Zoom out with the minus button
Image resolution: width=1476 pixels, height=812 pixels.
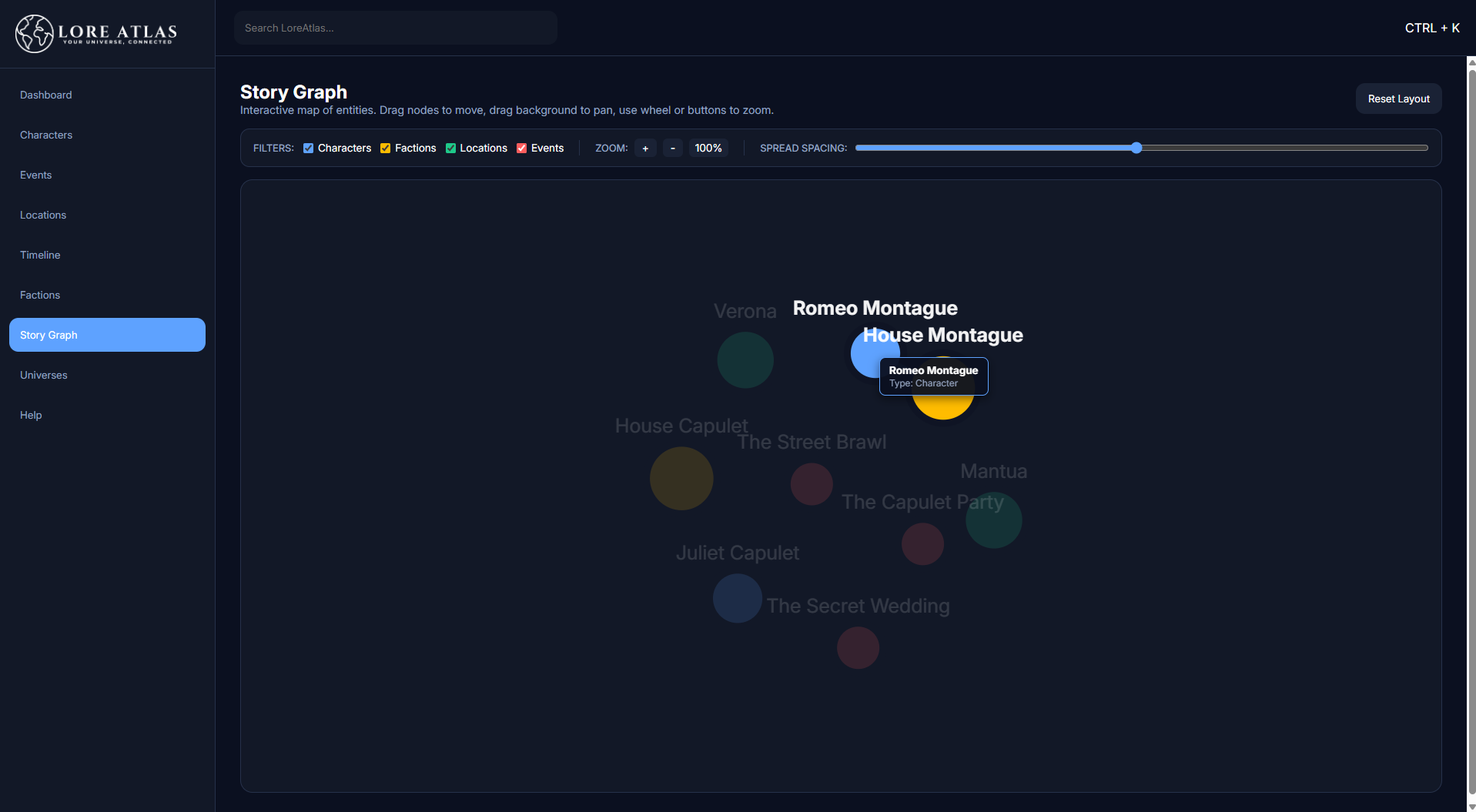[673, 148]
